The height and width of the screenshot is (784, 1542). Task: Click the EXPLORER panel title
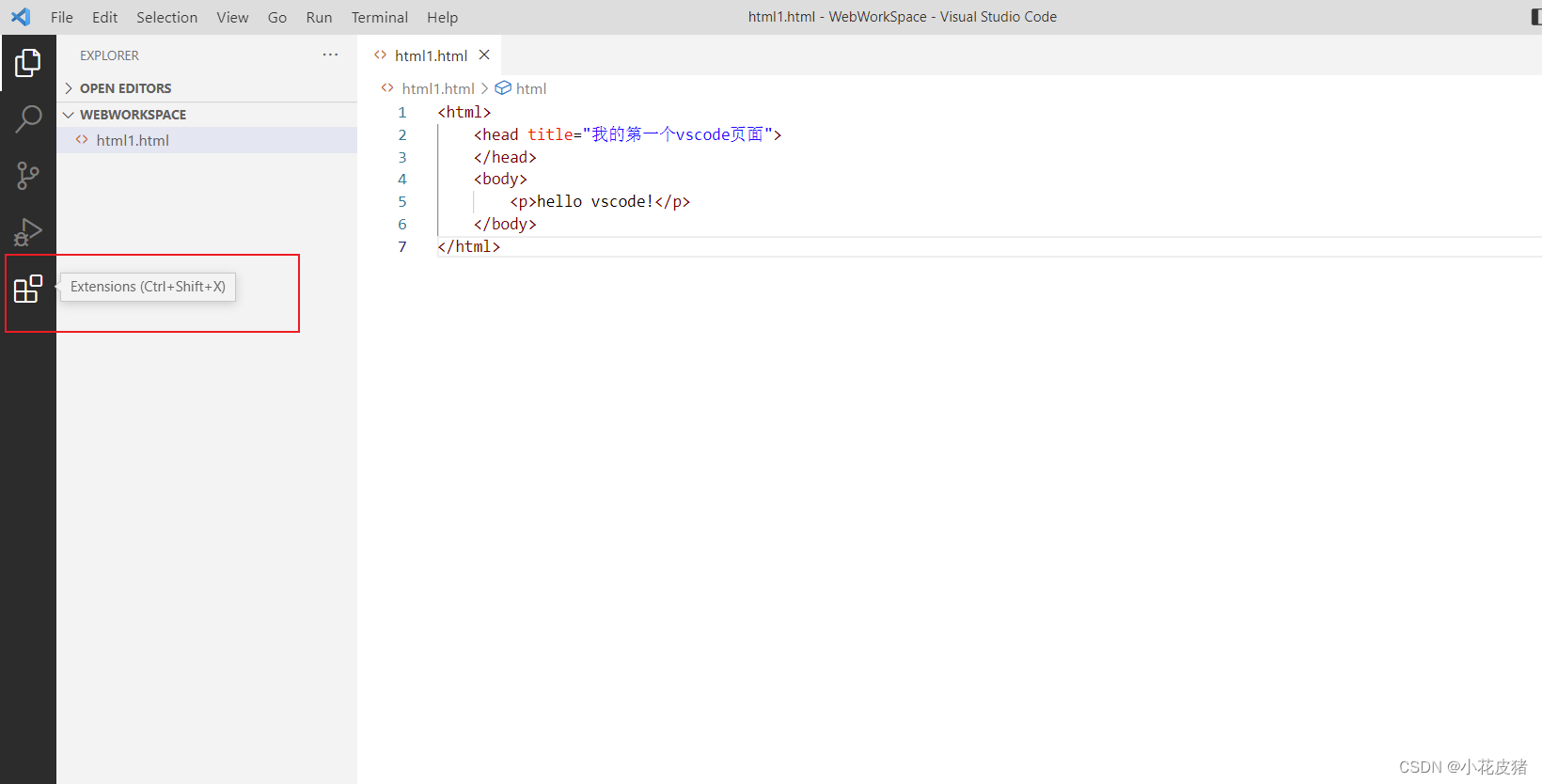[x=109, y=55]
